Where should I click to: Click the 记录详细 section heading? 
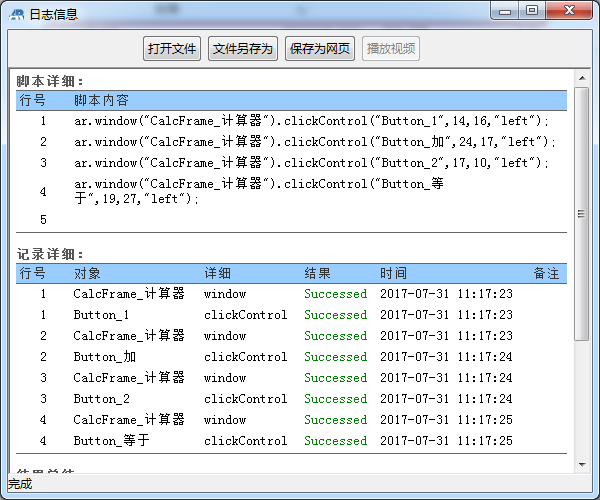49,254
